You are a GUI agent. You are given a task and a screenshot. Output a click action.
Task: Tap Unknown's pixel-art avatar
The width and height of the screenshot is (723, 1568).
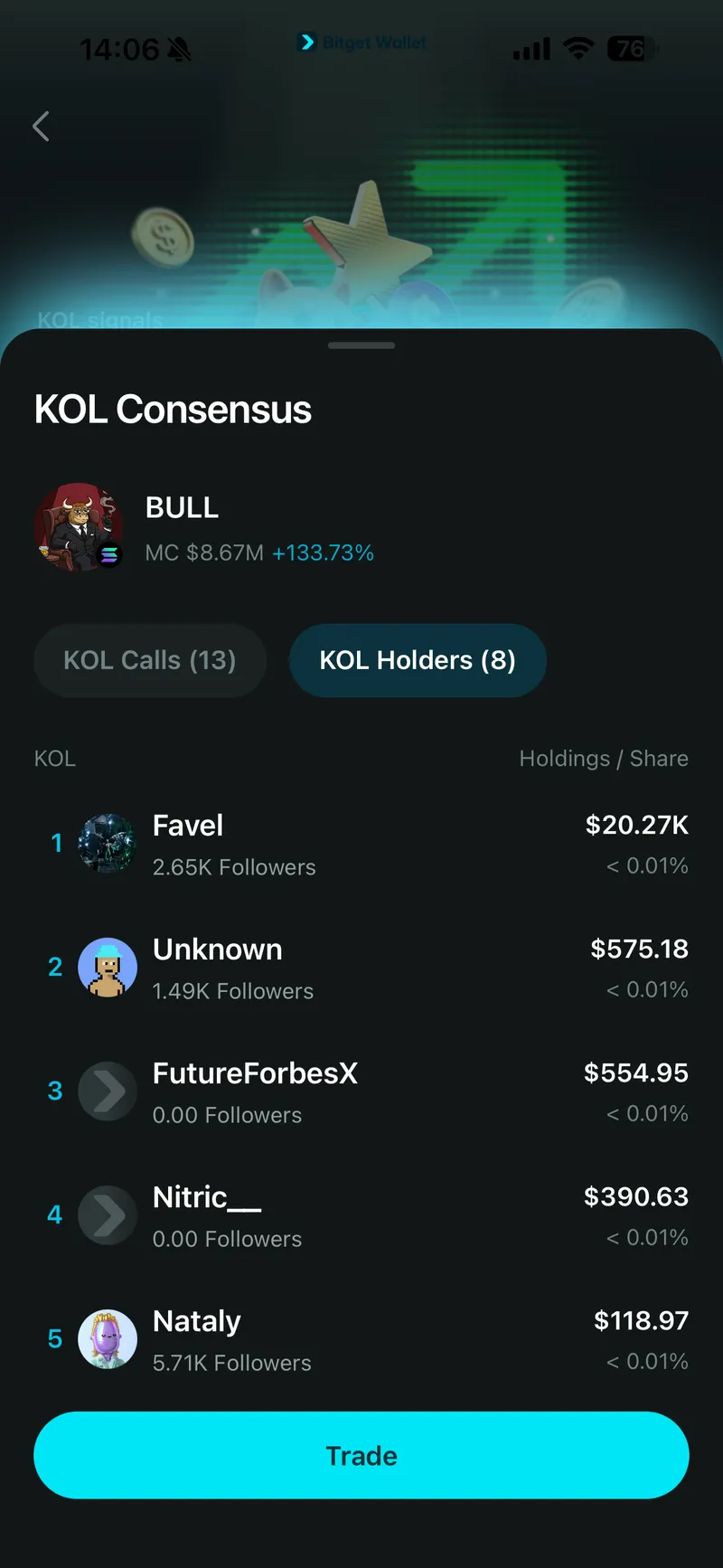(108, 967)
